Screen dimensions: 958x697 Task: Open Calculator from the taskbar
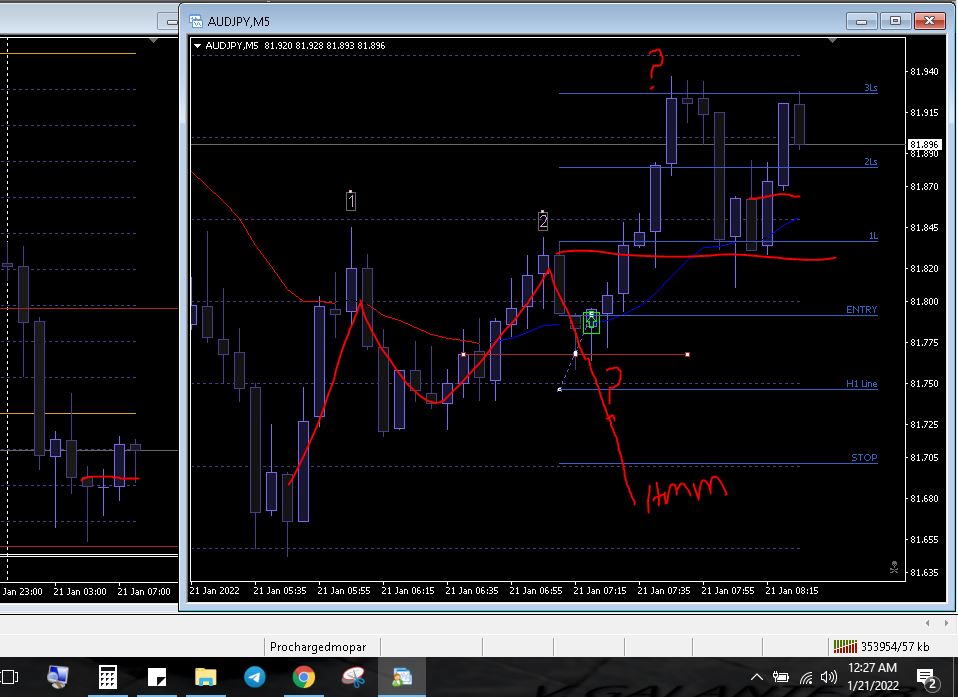[x=108, y=677]
